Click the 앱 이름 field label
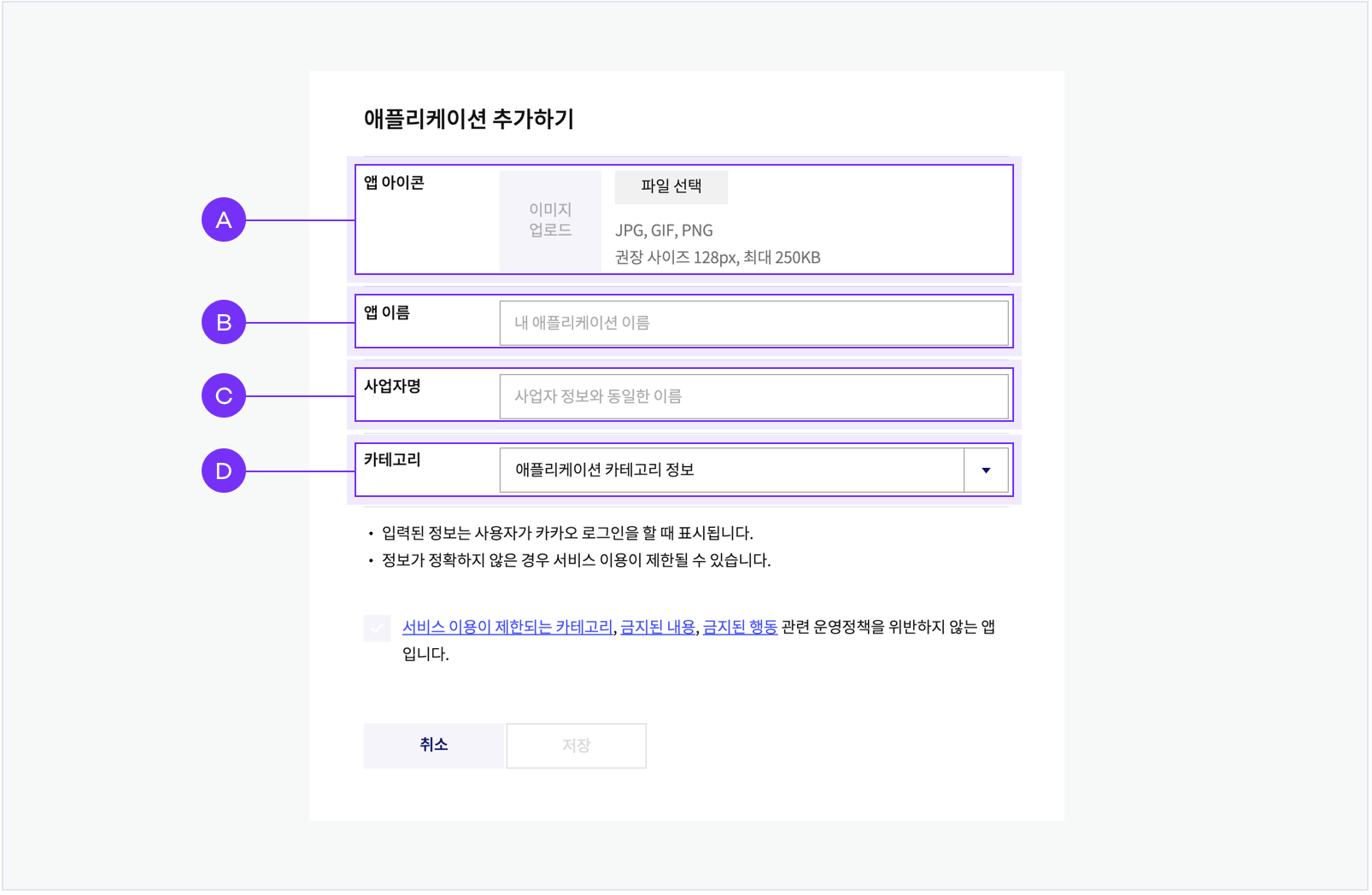 point(387,313)
